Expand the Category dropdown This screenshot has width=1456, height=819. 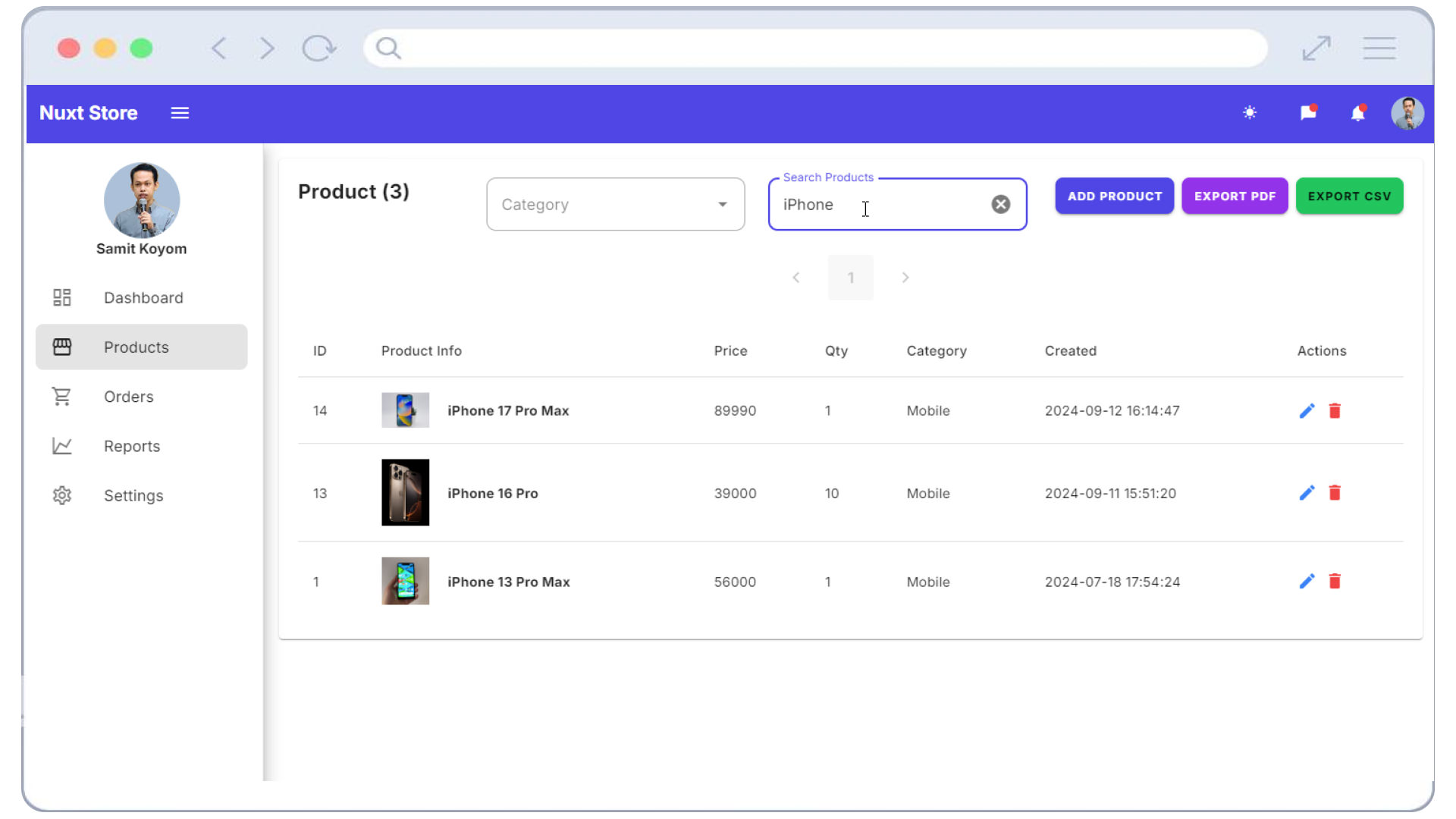[616, 204]
